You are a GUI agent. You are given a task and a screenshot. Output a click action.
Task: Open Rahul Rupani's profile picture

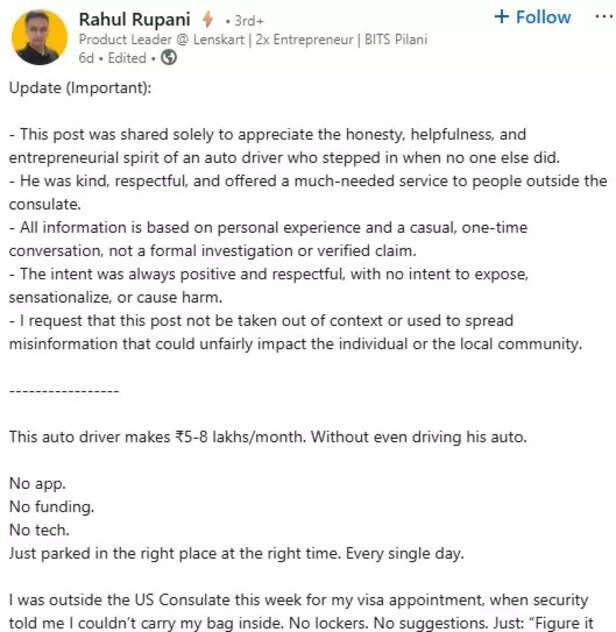pyautogui.click(x=38, y=37)
